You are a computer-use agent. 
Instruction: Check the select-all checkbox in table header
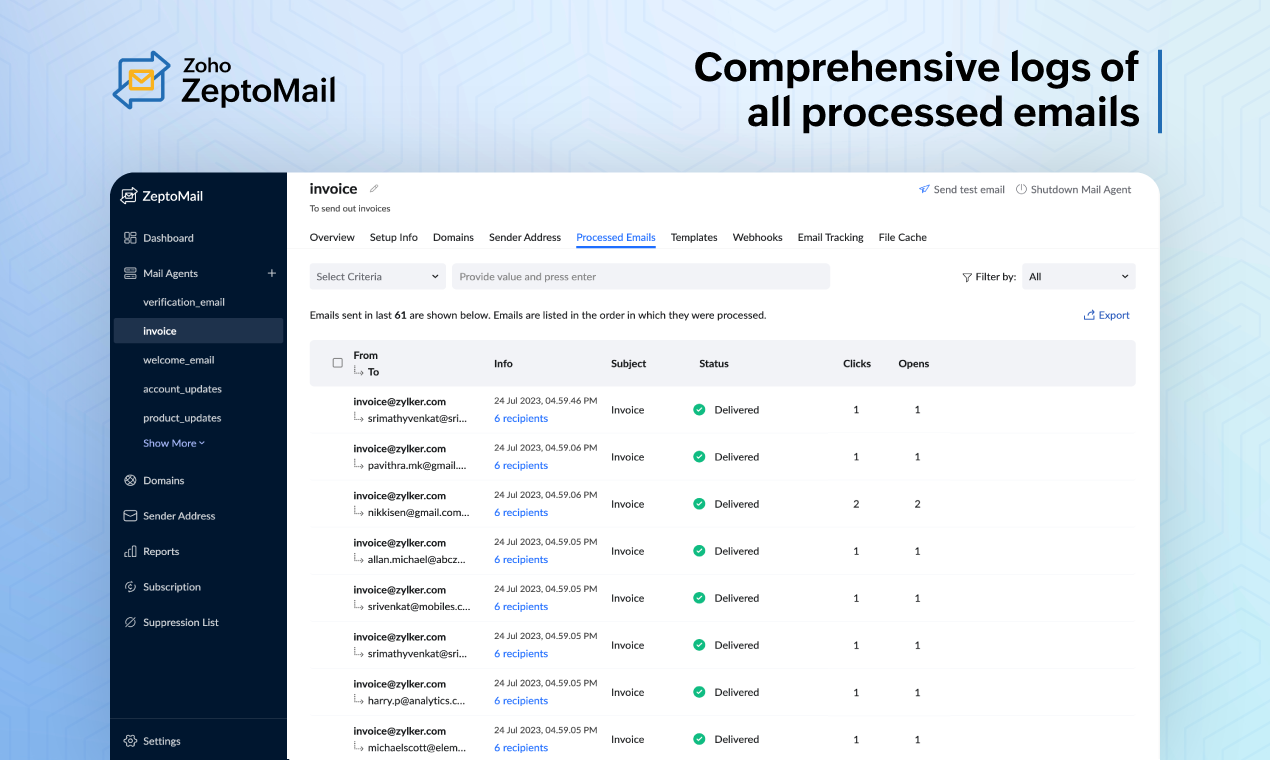pyautogui.click(x=337, y=363)
